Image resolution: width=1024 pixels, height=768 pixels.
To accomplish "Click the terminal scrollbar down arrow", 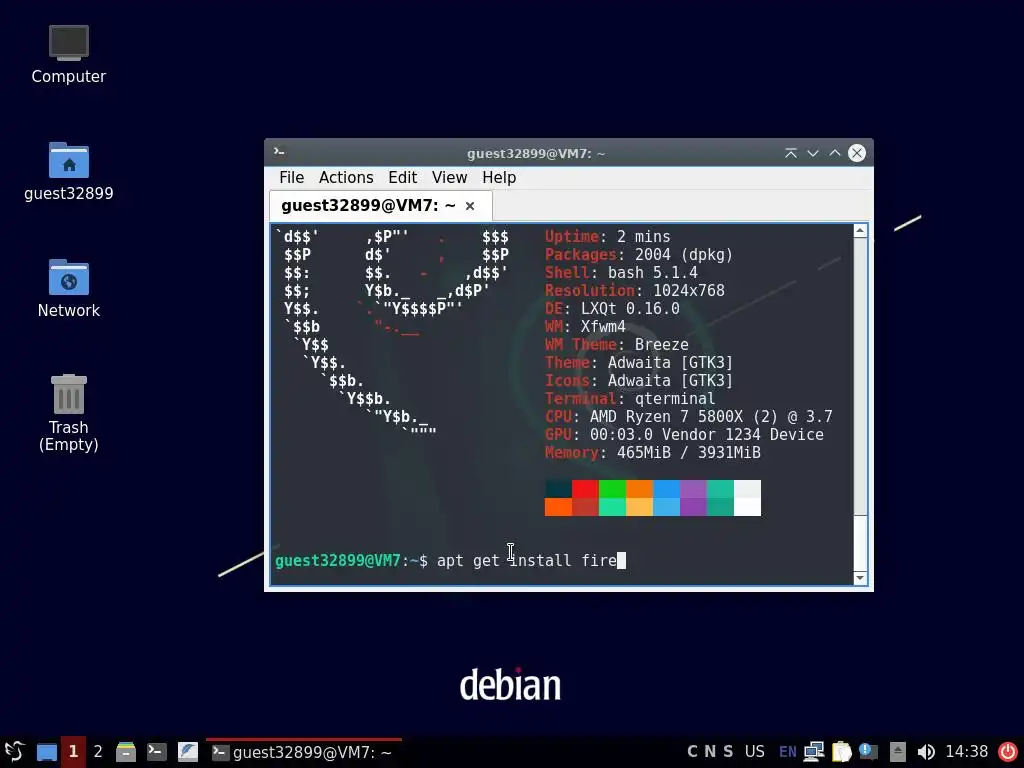I will pyautogui.click(x=860, y=578).
